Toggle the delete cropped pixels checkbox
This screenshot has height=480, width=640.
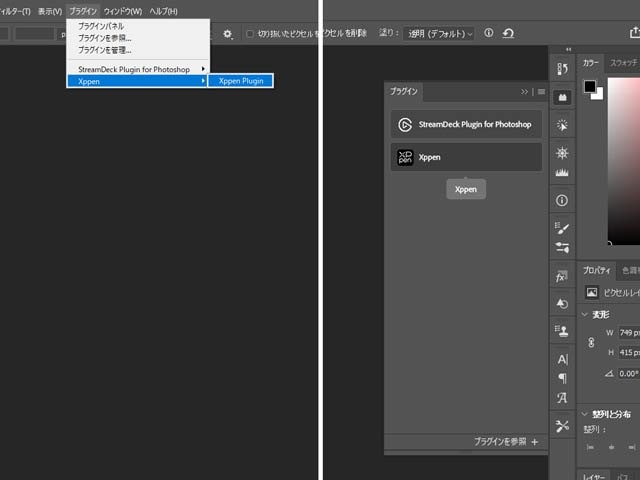(x=250, y=34)
